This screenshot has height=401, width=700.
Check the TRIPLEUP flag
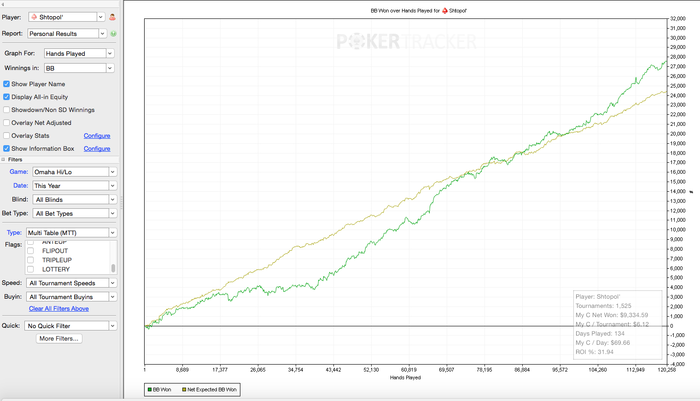pyautogui.click(x=30, y=260)
